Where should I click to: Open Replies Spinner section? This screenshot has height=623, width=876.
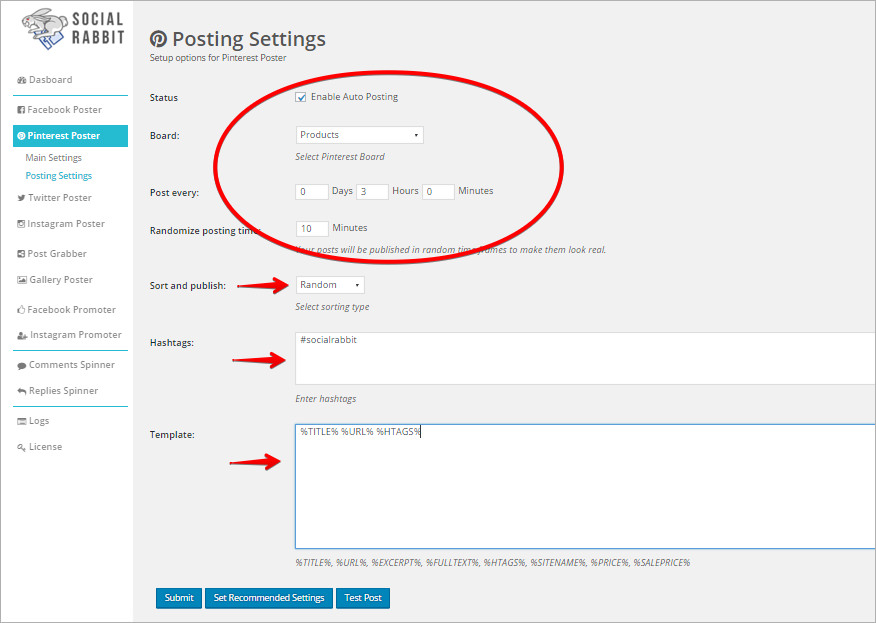[63, 391]
